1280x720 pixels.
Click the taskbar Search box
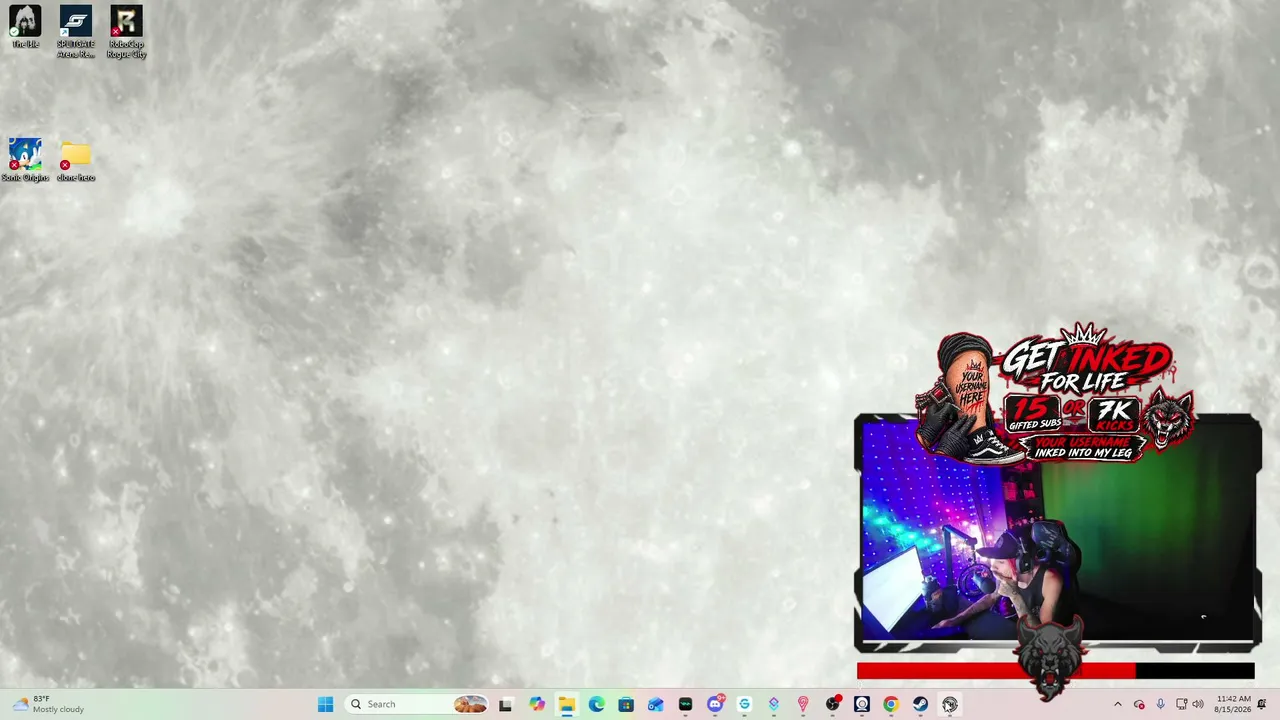417,704
